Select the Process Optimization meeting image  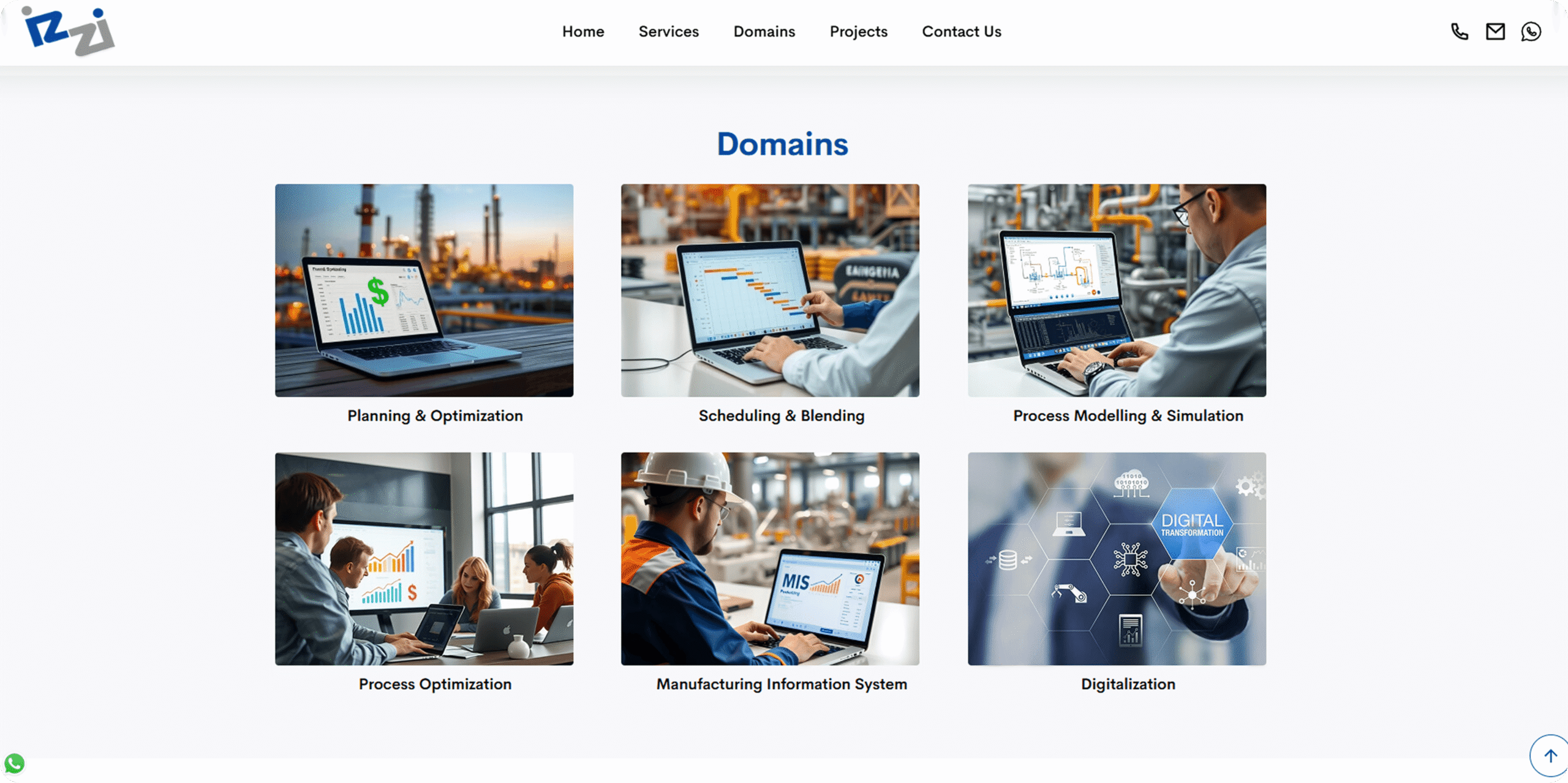[424, 558]
